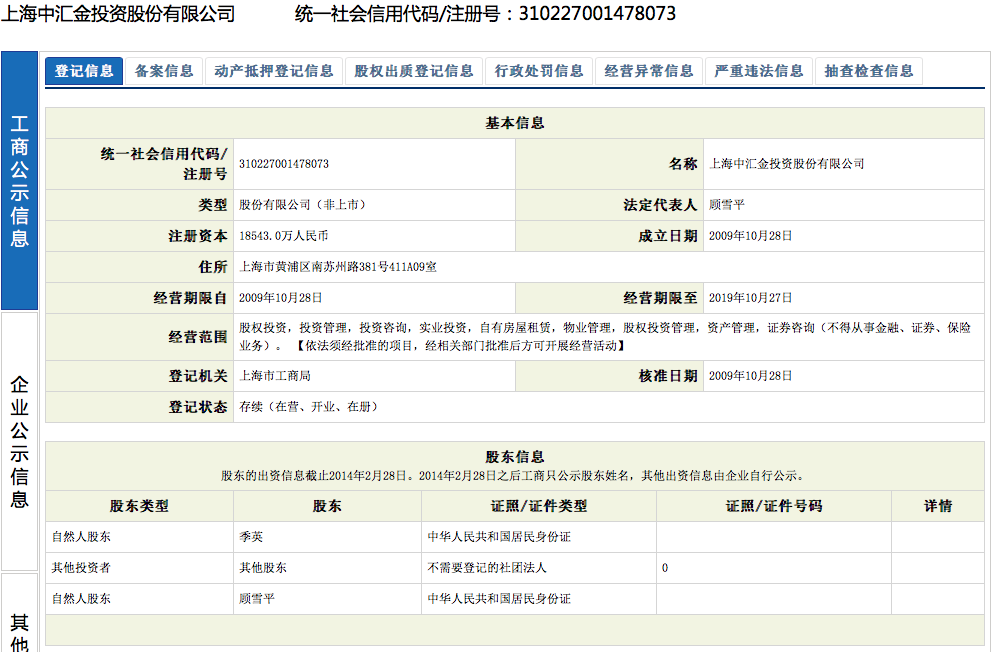The height and width of the screenshot is (652, 993).
Task: View the 行政处罚信息 tab
Action: tap(539, 71)
